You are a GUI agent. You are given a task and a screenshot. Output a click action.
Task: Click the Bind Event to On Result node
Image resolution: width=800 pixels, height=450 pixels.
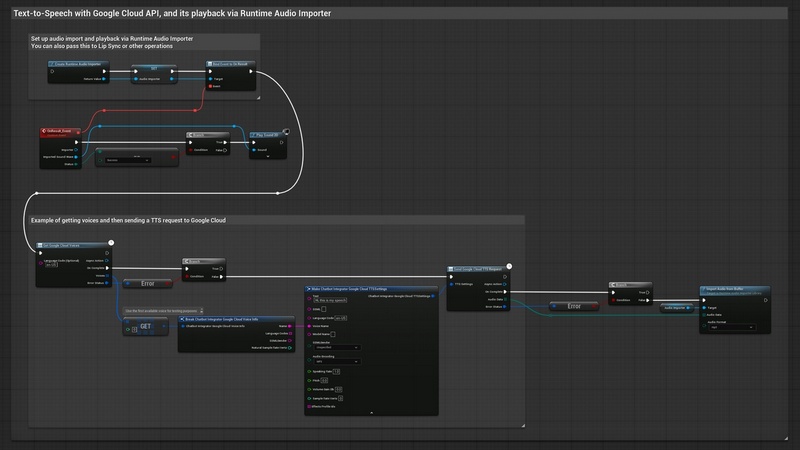click(x=232, y=62)
